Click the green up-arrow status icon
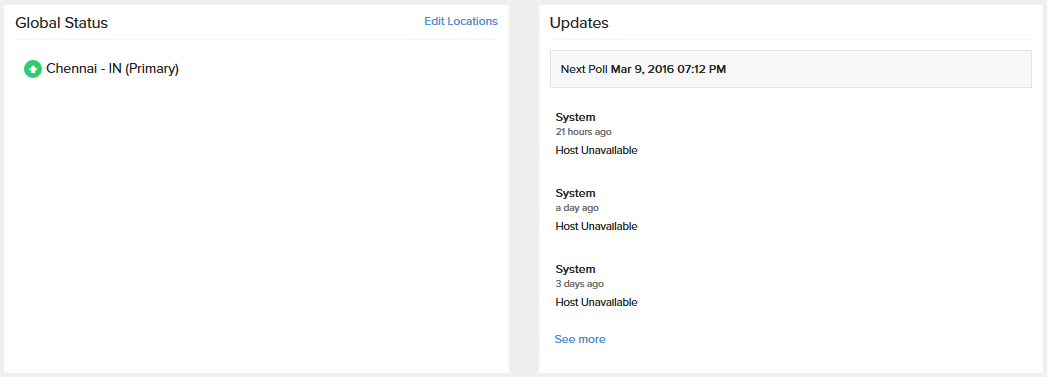This screenshot has height=377, width=1047. pos(33,69)
